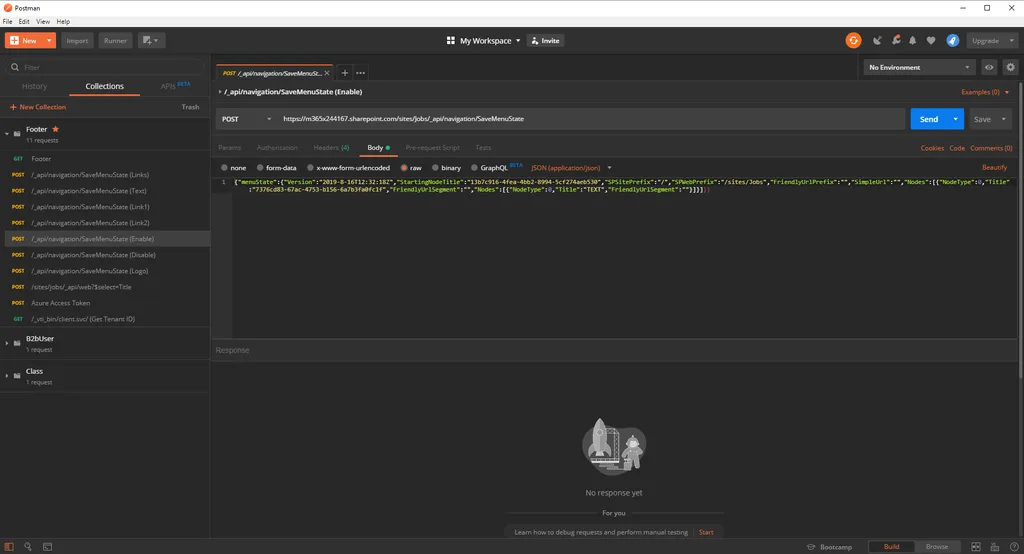The width and height of the screenshot is (1024, 554).
Task: Click the New Collection plus link
Action: coord(38,107)
